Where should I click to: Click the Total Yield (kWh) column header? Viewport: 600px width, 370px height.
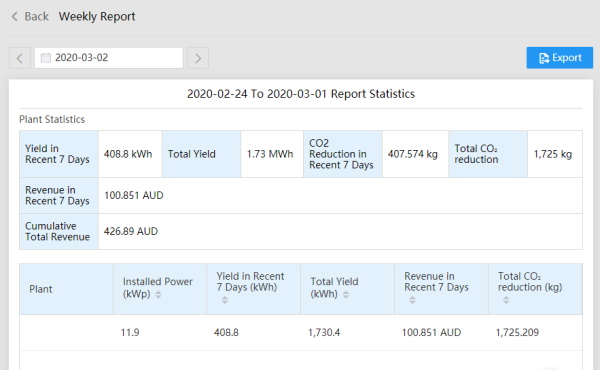click(347, 289)
